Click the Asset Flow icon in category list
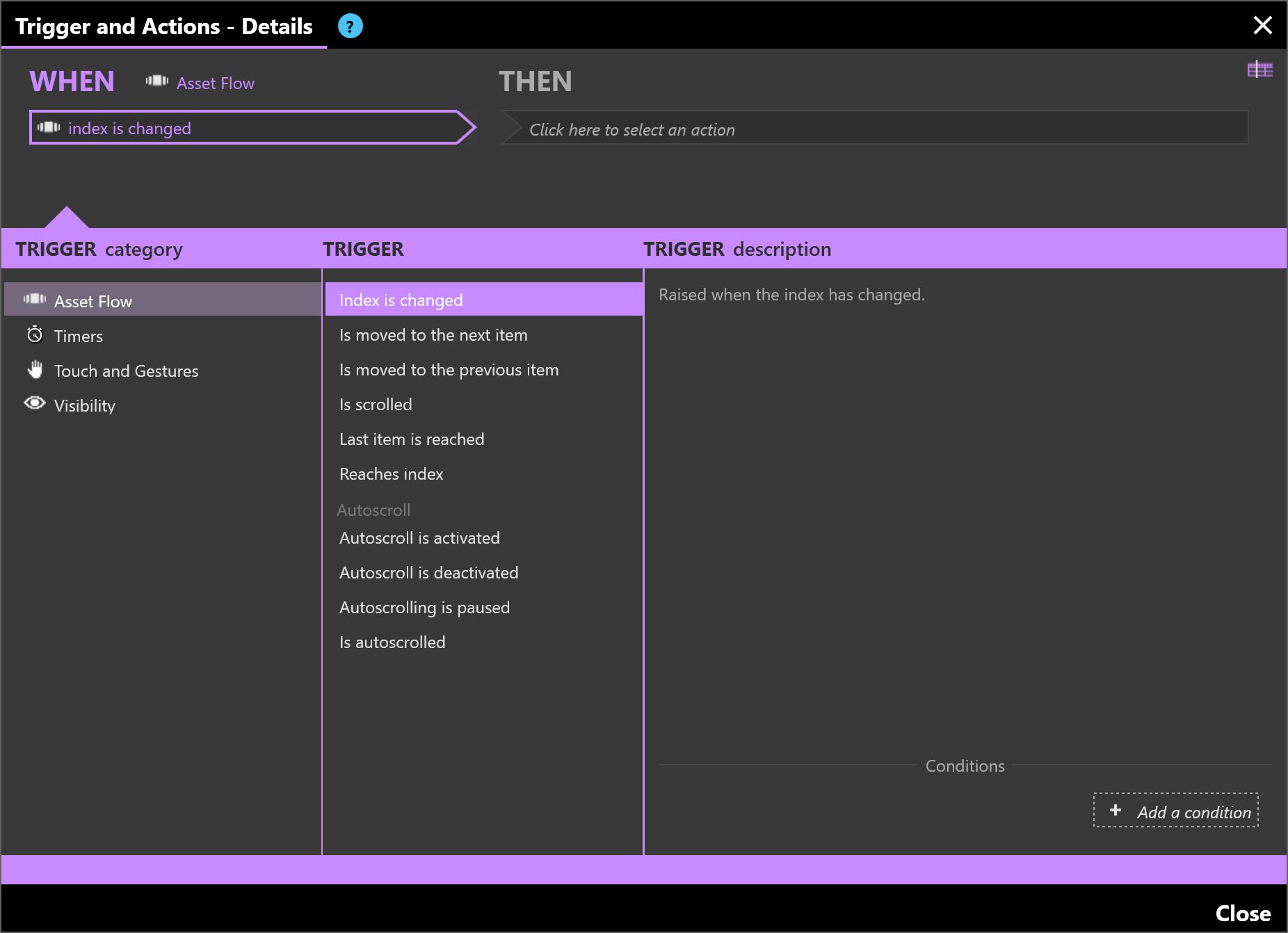Image resolution: width=1288 pixels, height=933 pixels. [35, 300]
